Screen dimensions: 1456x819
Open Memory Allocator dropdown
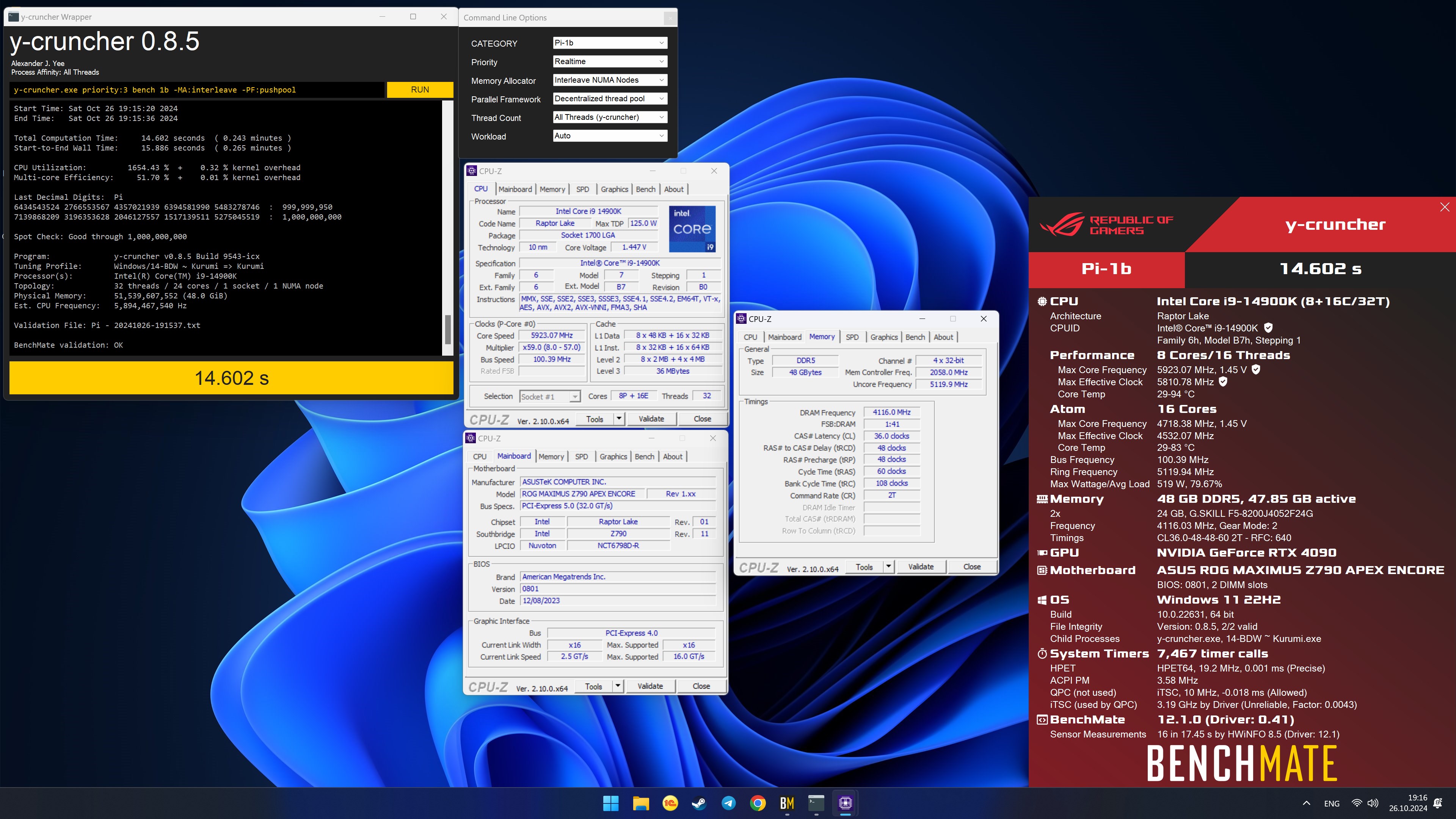[x=610, y=80]
